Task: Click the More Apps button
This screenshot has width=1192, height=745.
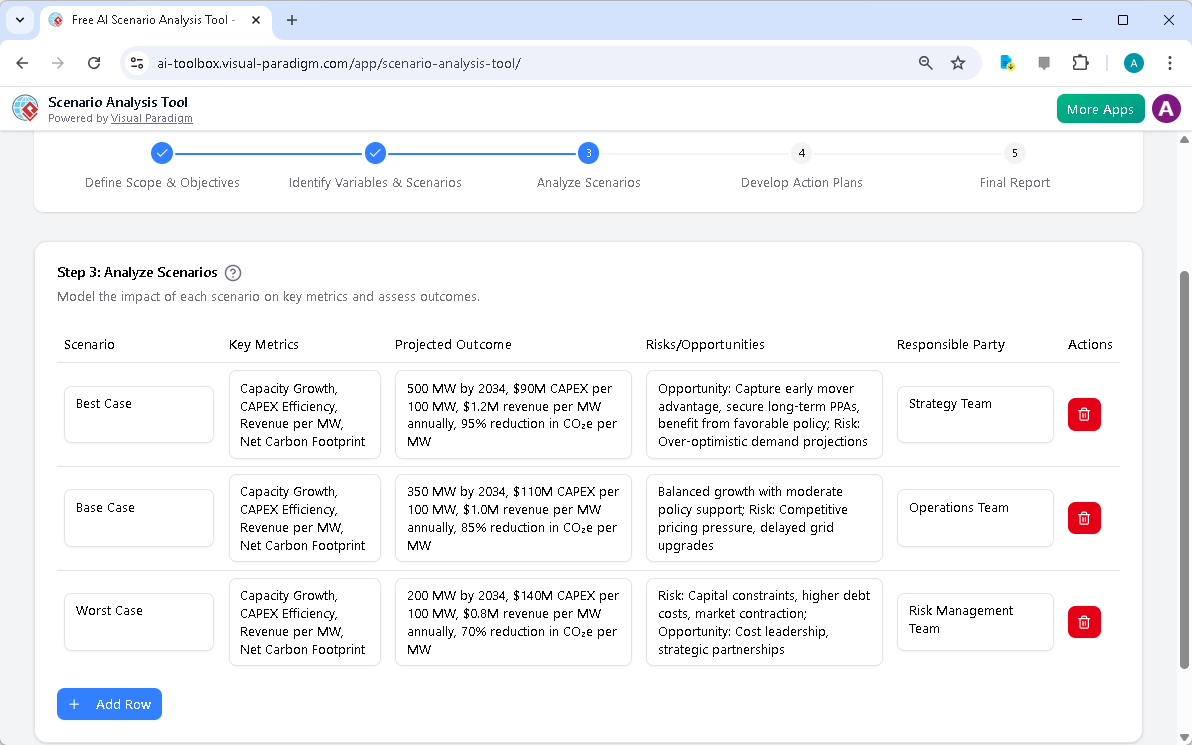Action: click(1100, 108)
